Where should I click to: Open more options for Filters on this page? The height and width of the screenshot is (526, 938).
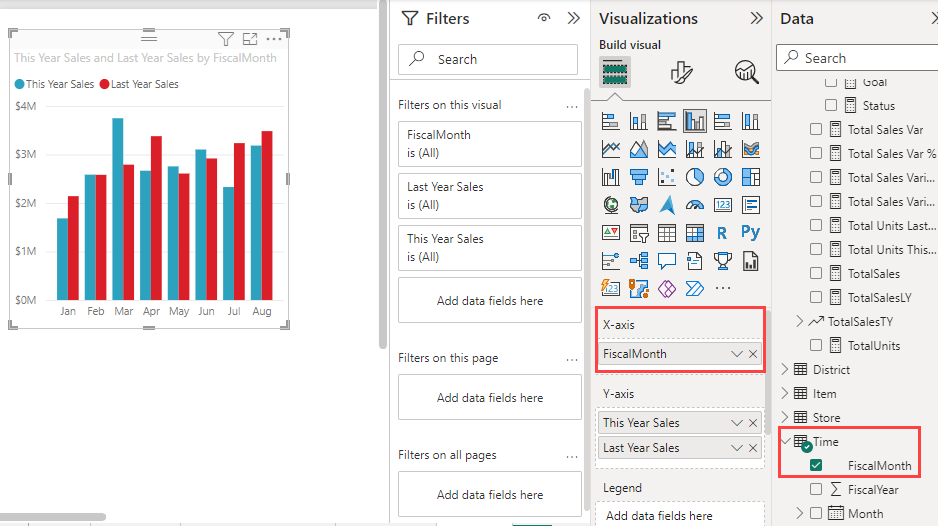tap(572, 360)
